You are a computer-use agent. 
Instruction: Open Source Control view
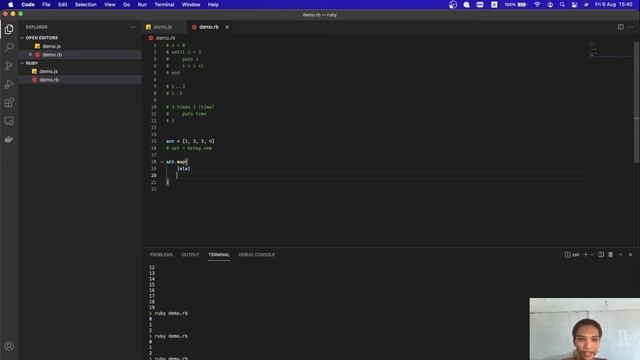coord(9,66)
